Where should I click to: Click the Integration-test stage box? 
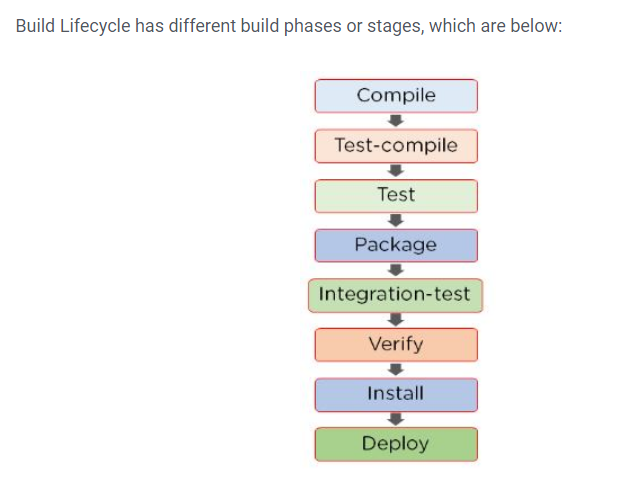(x=396, y=295)
